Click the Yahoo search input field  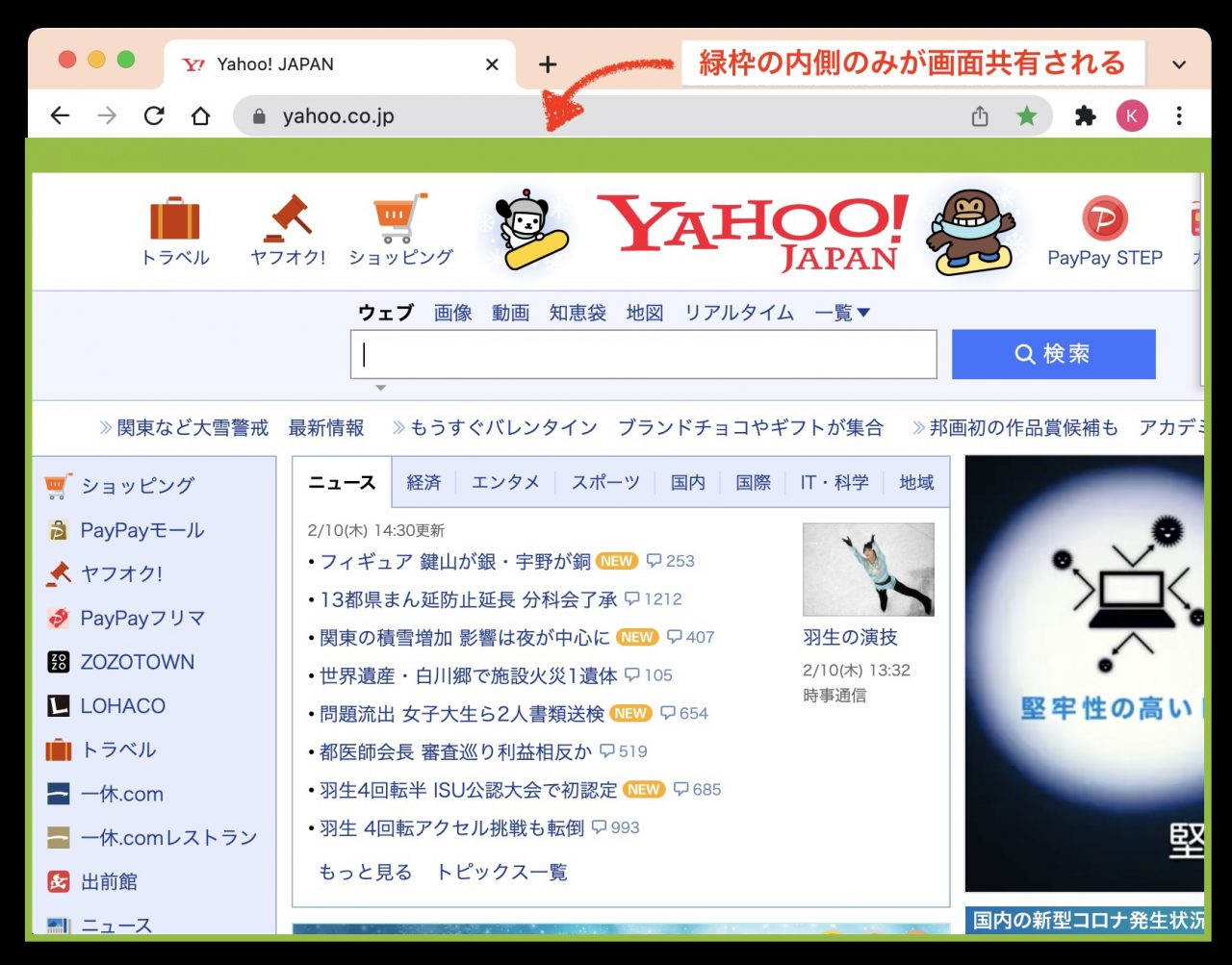point(643,355)
